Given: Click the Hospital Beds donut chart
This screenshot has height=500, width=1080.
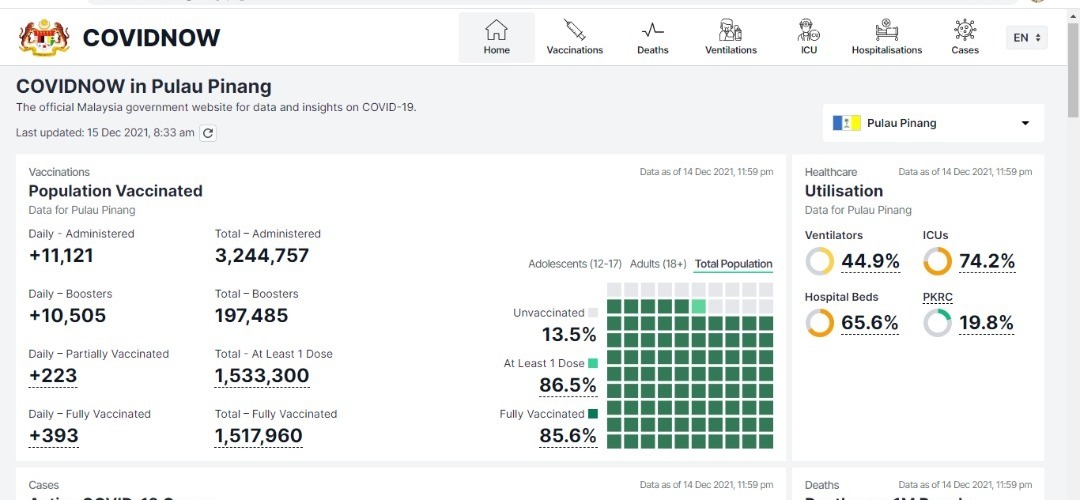Looking at the screenshot, I should point(820,323).
